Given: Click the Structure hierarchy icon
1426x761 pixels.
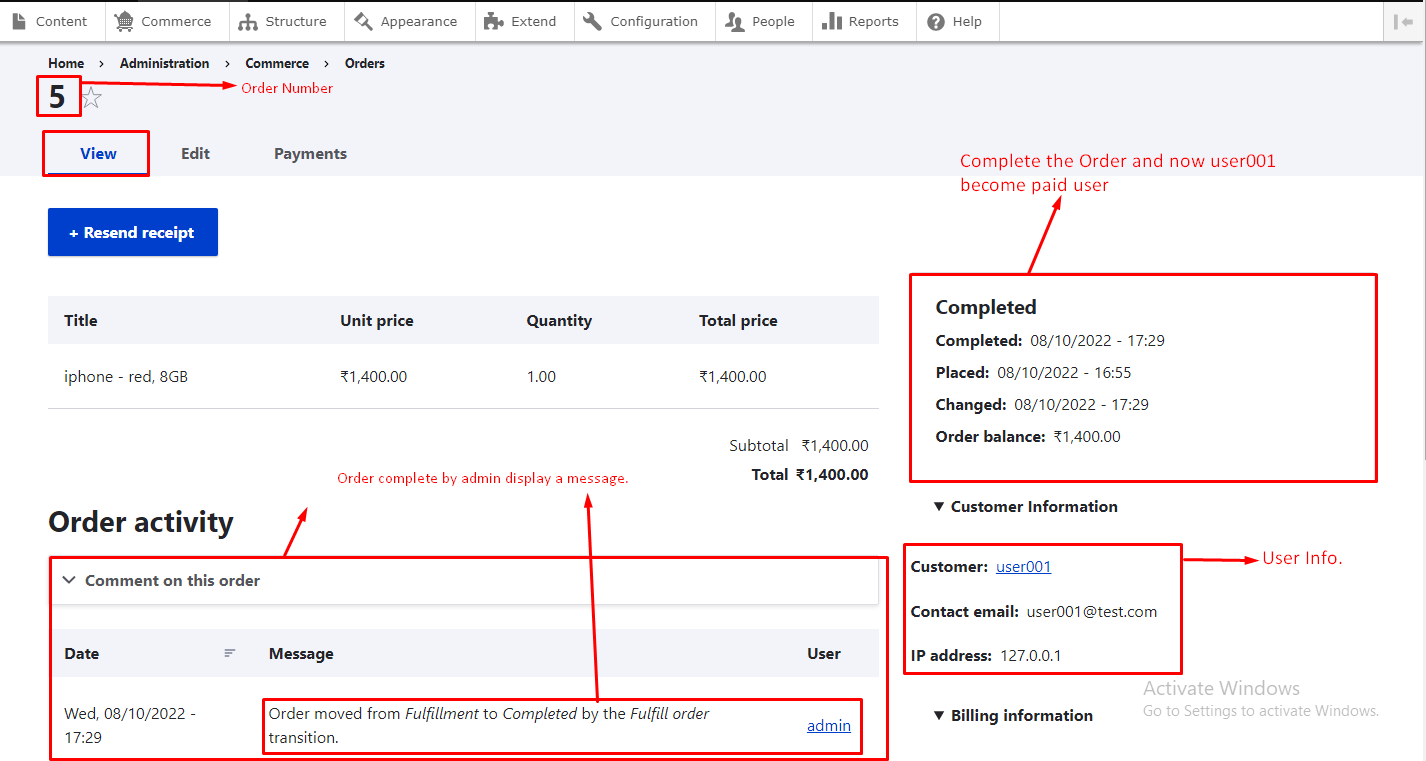Looking at the screenshot, I should pyautogui.click(x=248, y=21).
